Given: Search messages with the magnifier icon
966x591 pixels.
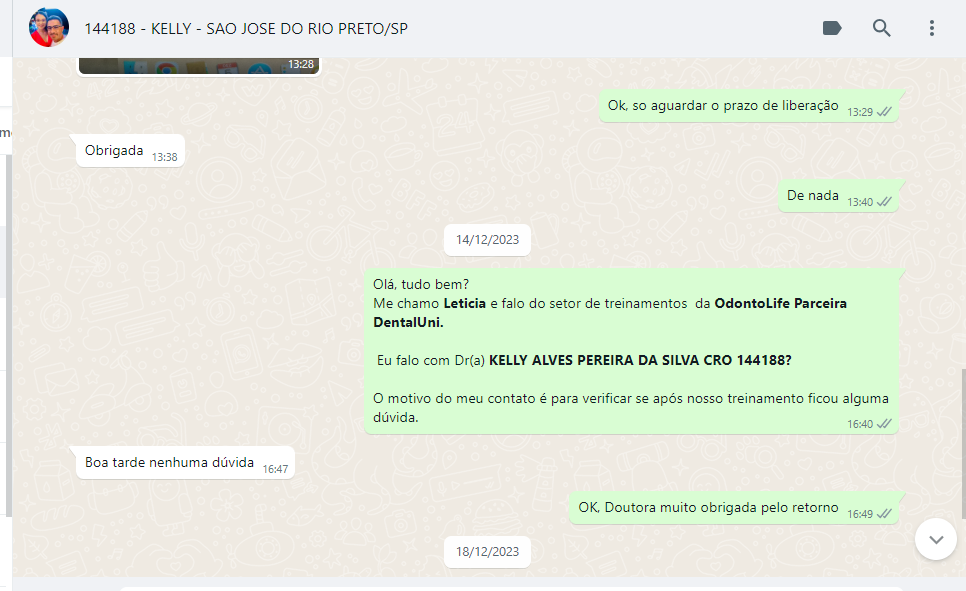Looking at the screenshot, I should pos(882,28).
